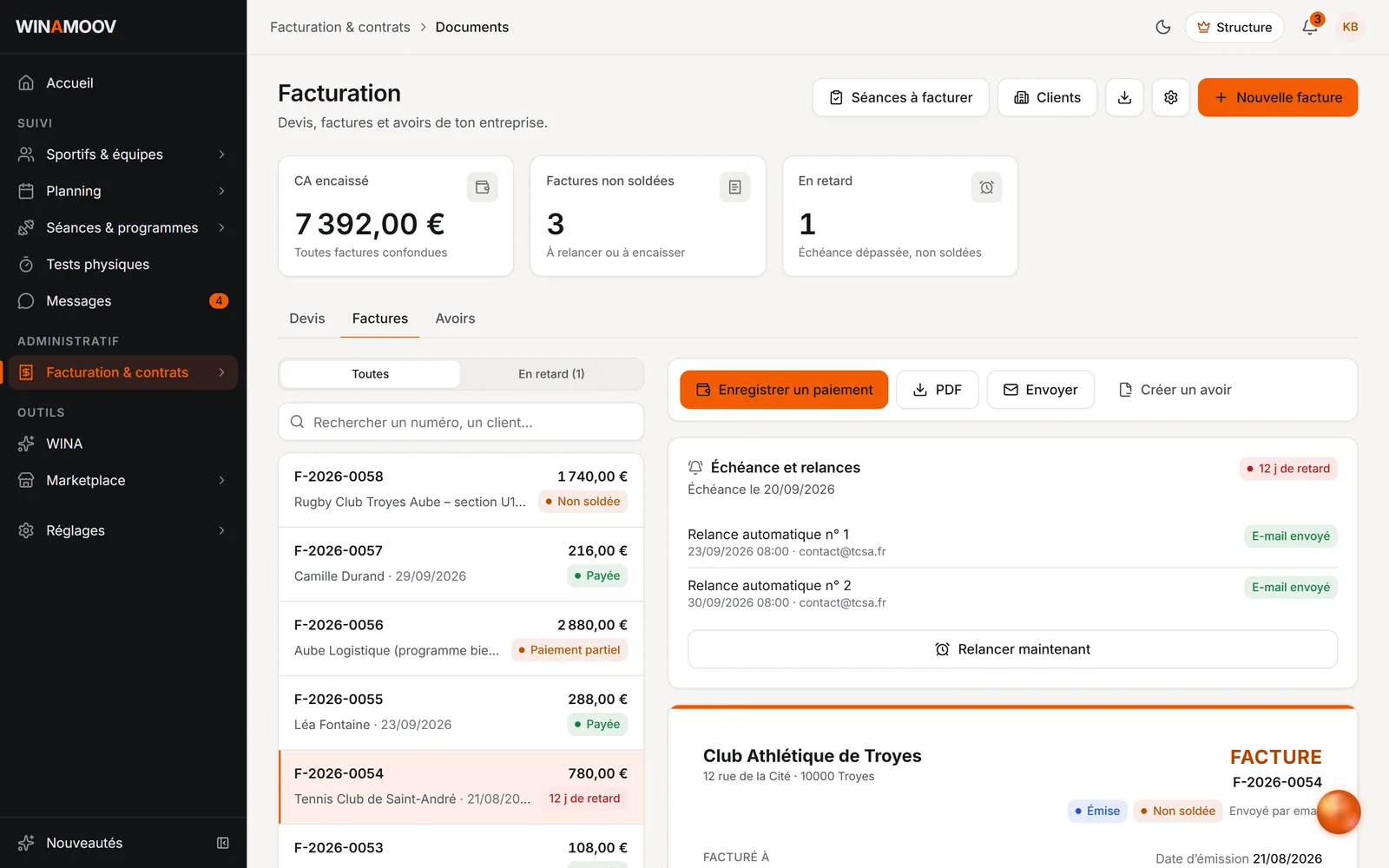Click the orange floating assistant orb
This screenshot has height=868, width=1389.
pyautogui.click(x=1339, y=812)
